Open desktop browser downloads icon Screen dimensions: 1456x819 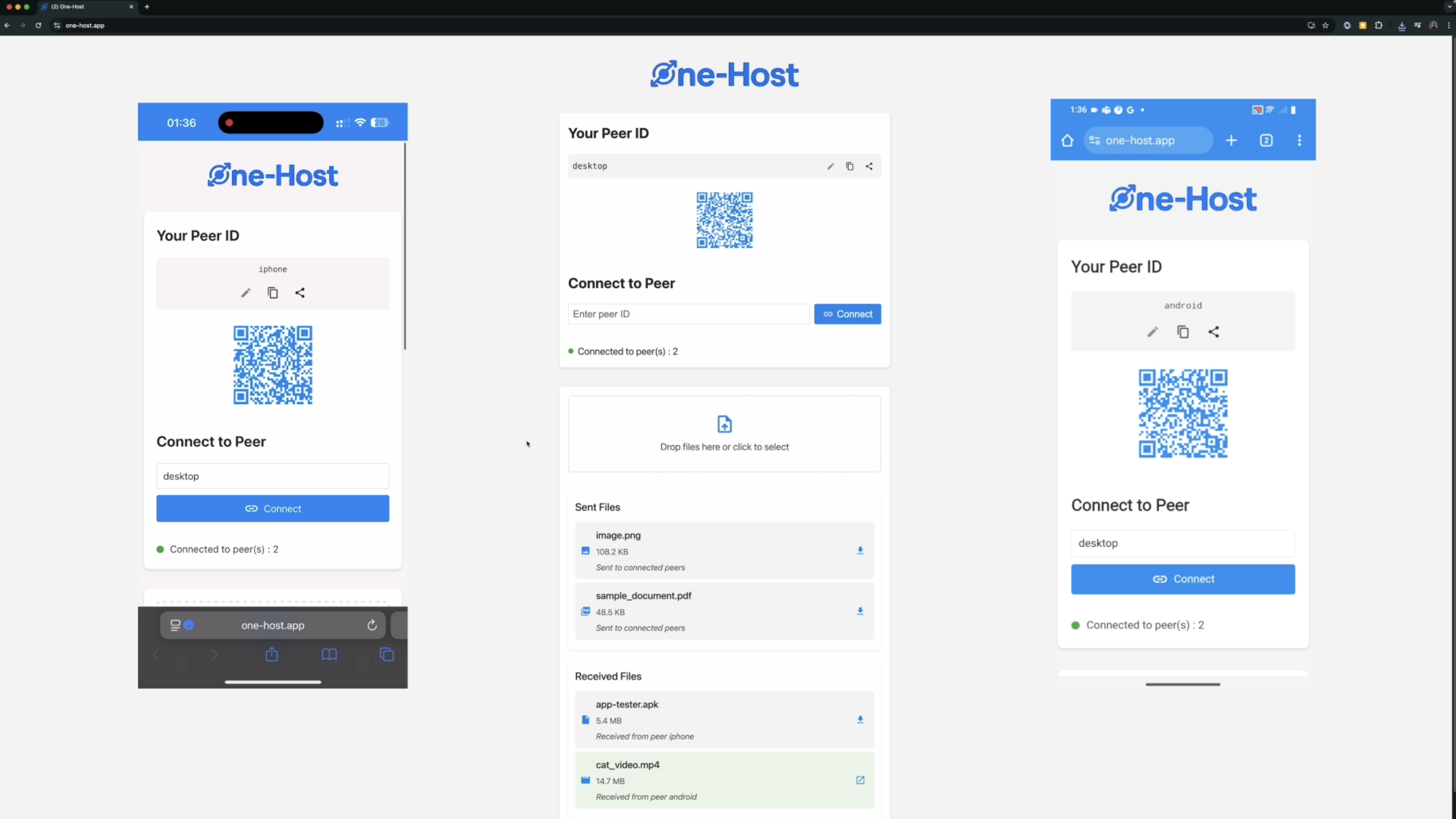click(1402, 26)
